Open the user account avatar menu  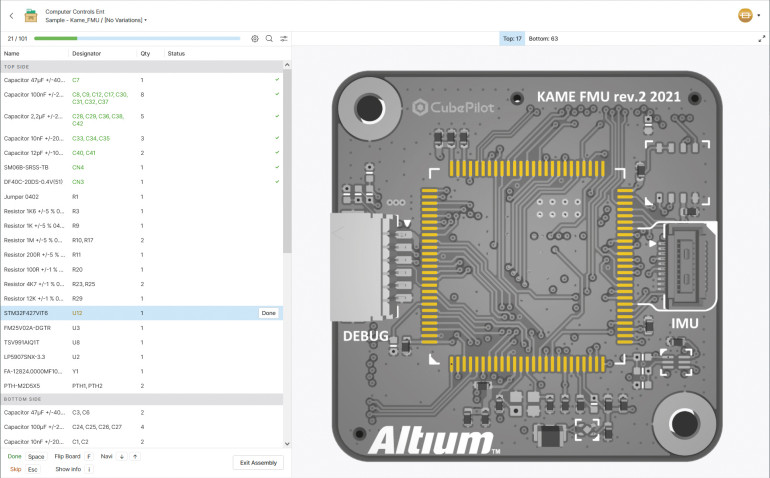tap(747, 15)
